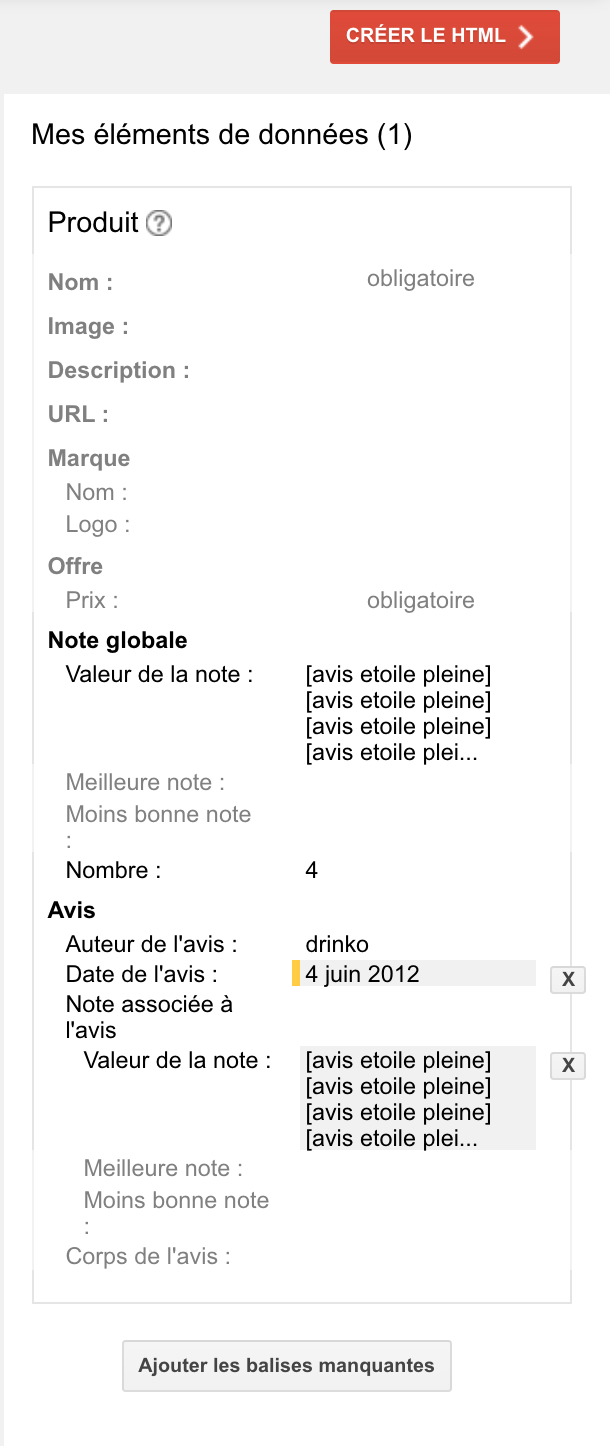This screenshot has height=1446, width=610.
Task: Select the author value drinko
Action: point(337,944)
